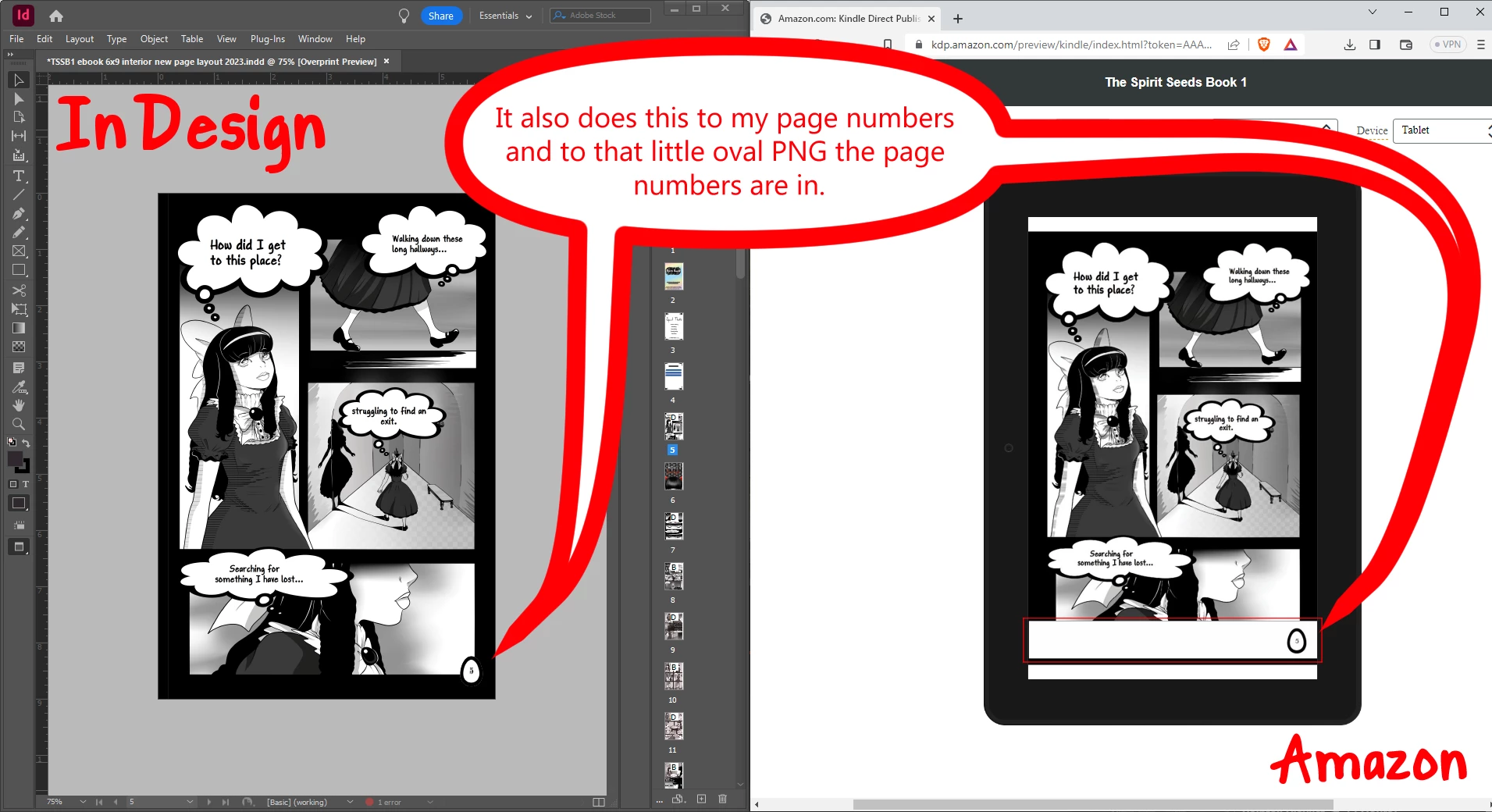1492x812 pixels.
Task: Select the Pencil tool
Action: [x=19, y=232]
